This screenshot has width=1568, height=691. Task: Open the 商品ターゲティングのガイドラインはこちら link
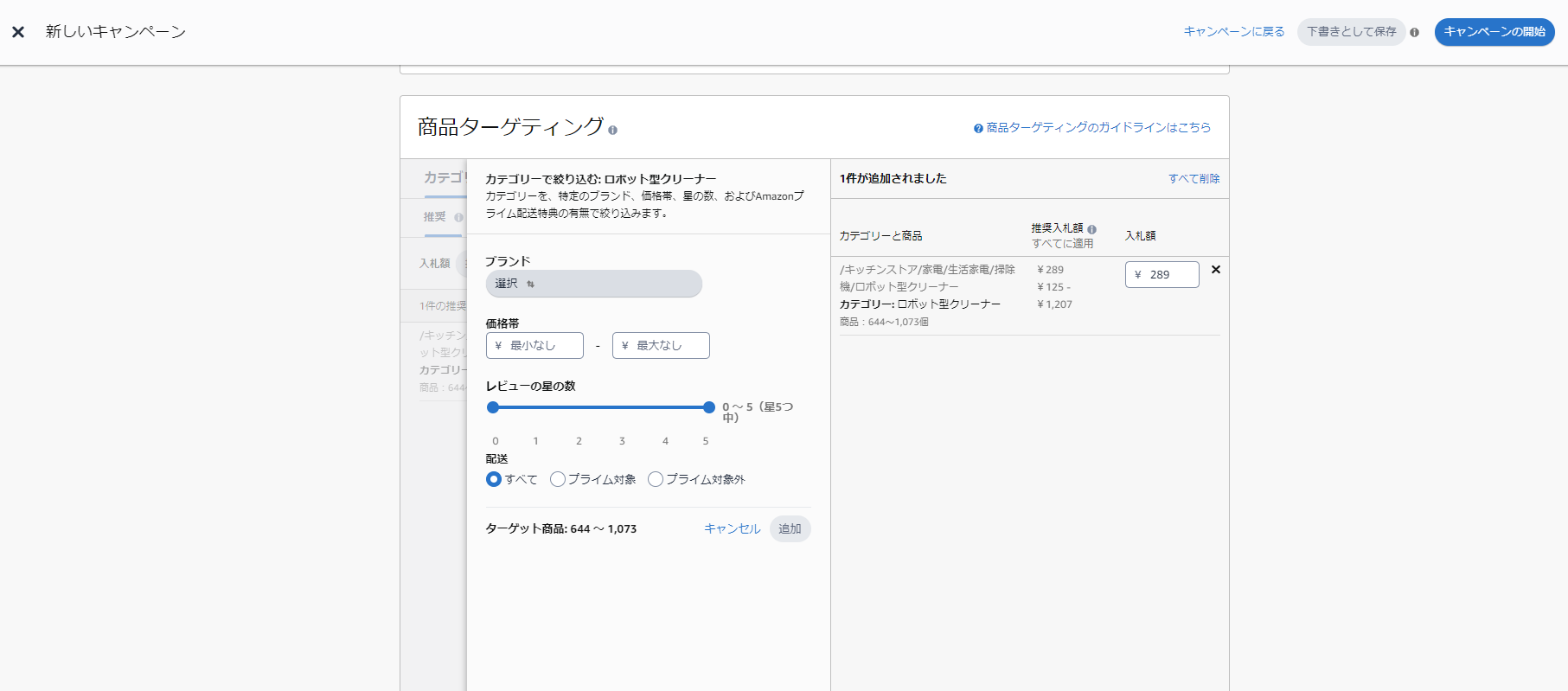click(x=1098, y=128)
